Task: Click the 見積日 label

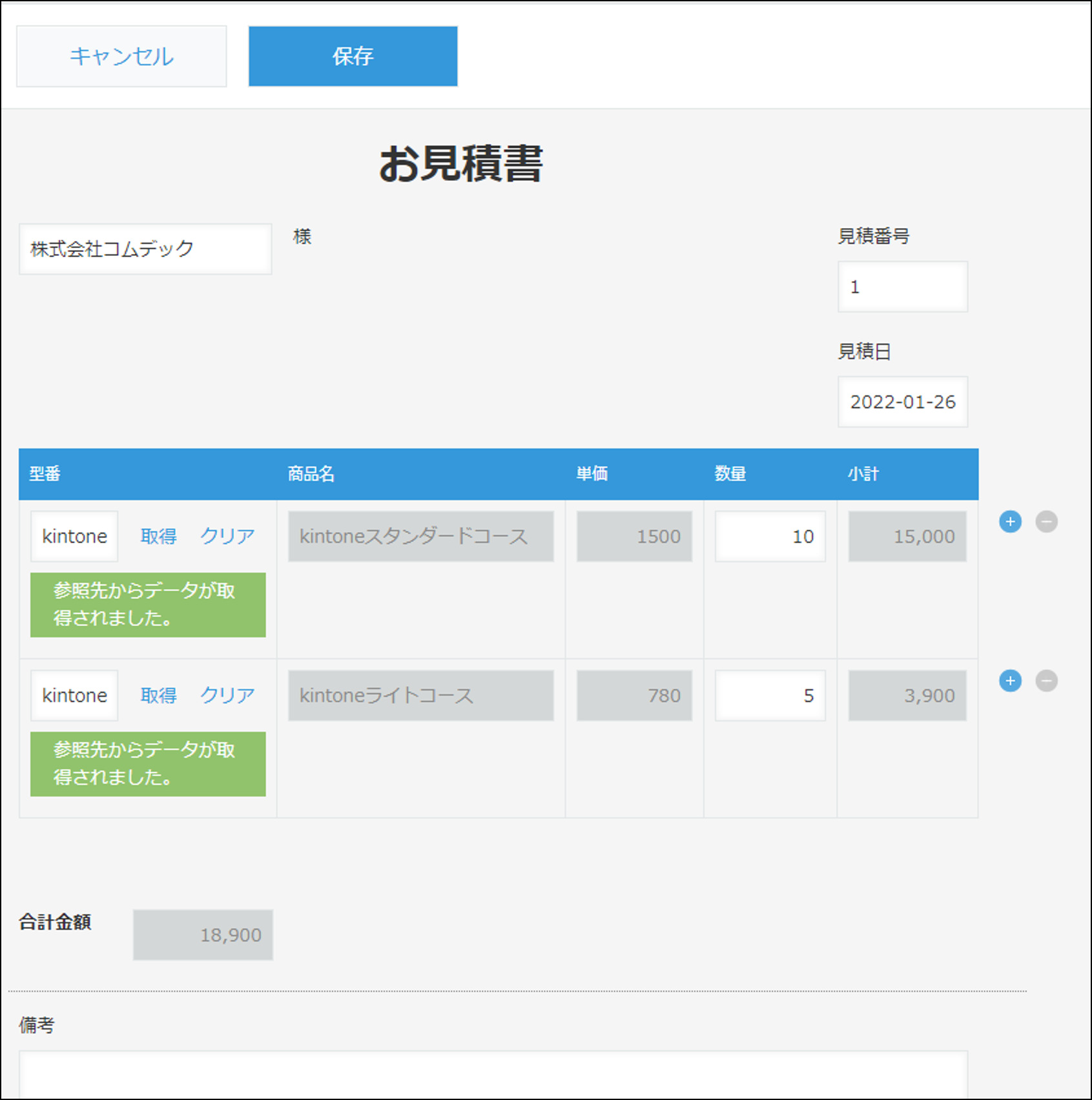Action: tap(865, 351)
